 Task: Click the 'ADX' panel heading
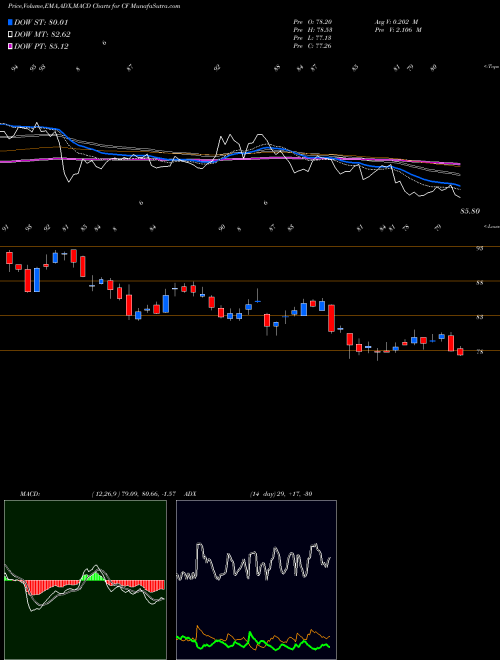(x=191, y=494)
